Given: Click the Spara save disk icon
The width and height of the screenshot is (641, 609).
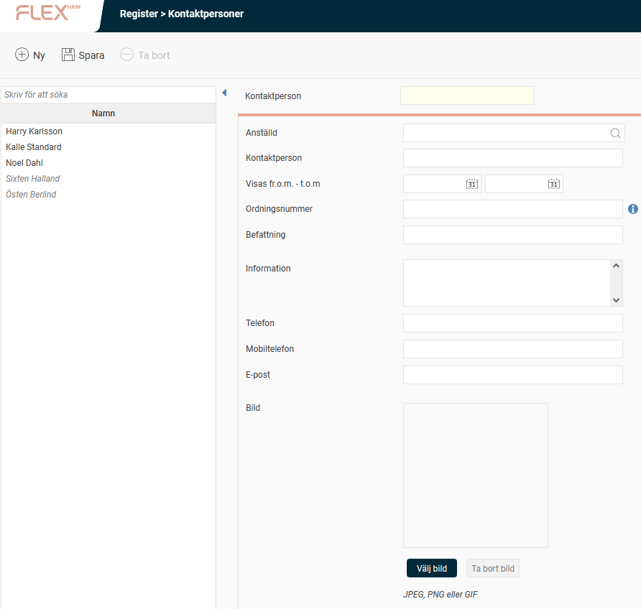Looking at the screenshot, I should pos(68,55).
